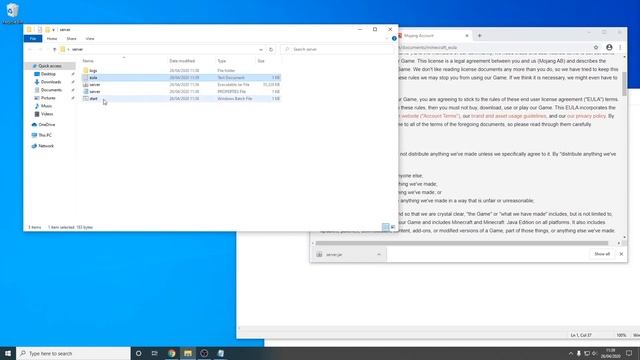Show hidden system tray icons
The height and width of the screenshot is (360, 640).
(570, 353)
